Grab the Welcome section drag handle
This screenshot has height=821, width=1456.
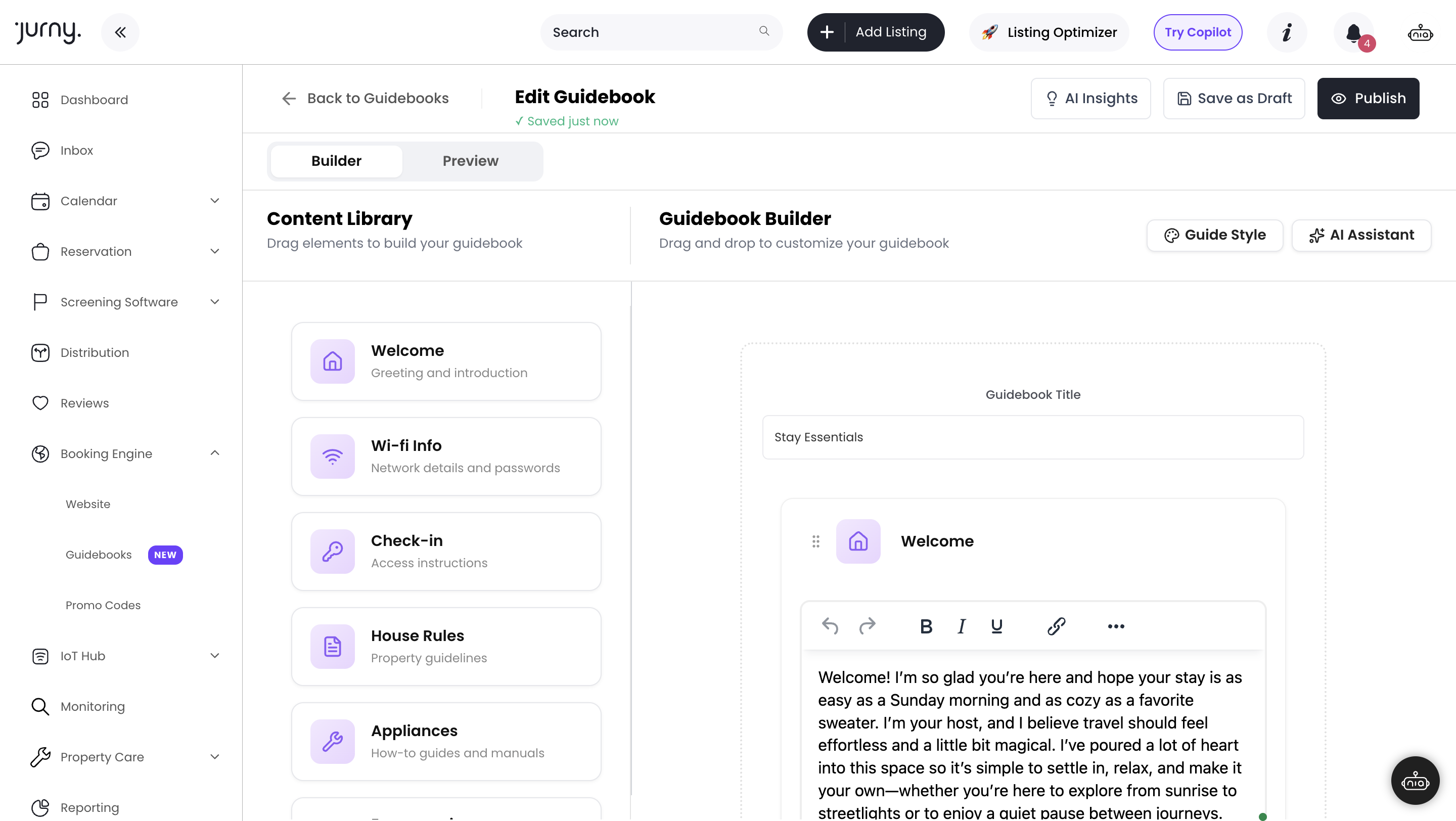815,541
